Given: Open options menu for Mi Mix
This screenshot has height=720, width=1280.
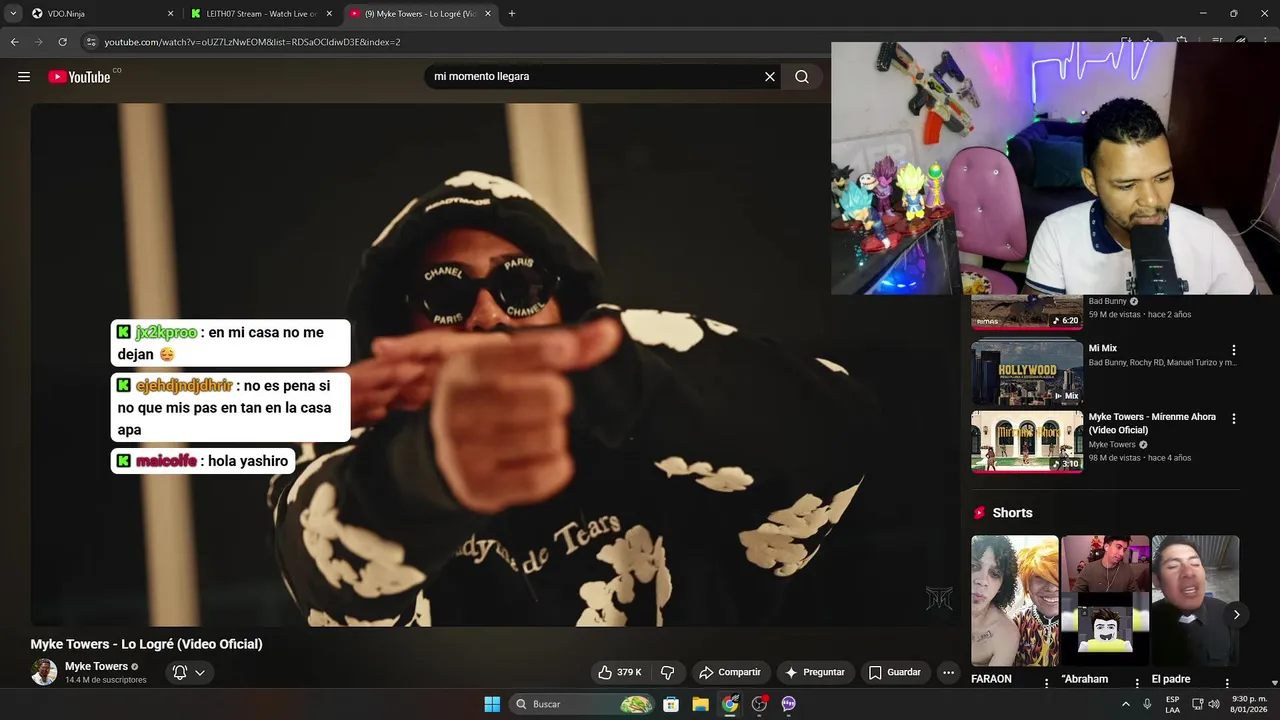Looking at the screenshot, I should (1234, 350).
